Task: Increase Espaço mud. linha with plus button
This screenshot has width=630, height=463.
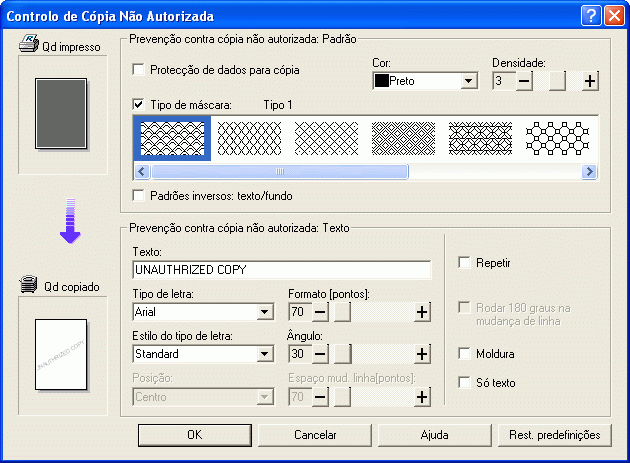Action: pyautogui.click(x=422, y=397)
